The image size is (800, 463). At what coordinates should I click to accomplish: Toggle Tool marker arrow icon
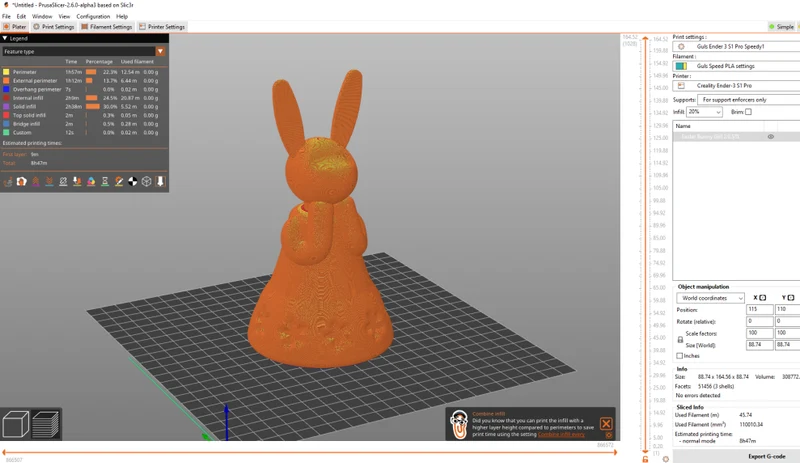[160, 181]
